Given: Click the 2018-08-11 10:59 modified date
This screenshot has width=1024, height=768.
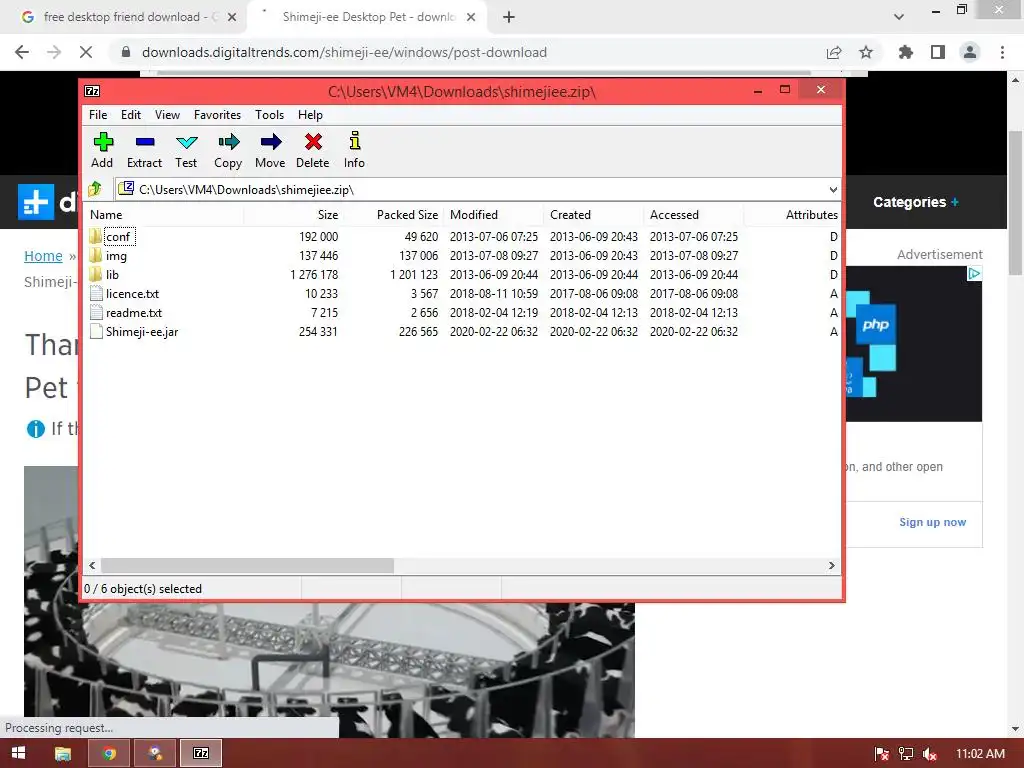Looking at the screenshot, I should tap(494, 294).
